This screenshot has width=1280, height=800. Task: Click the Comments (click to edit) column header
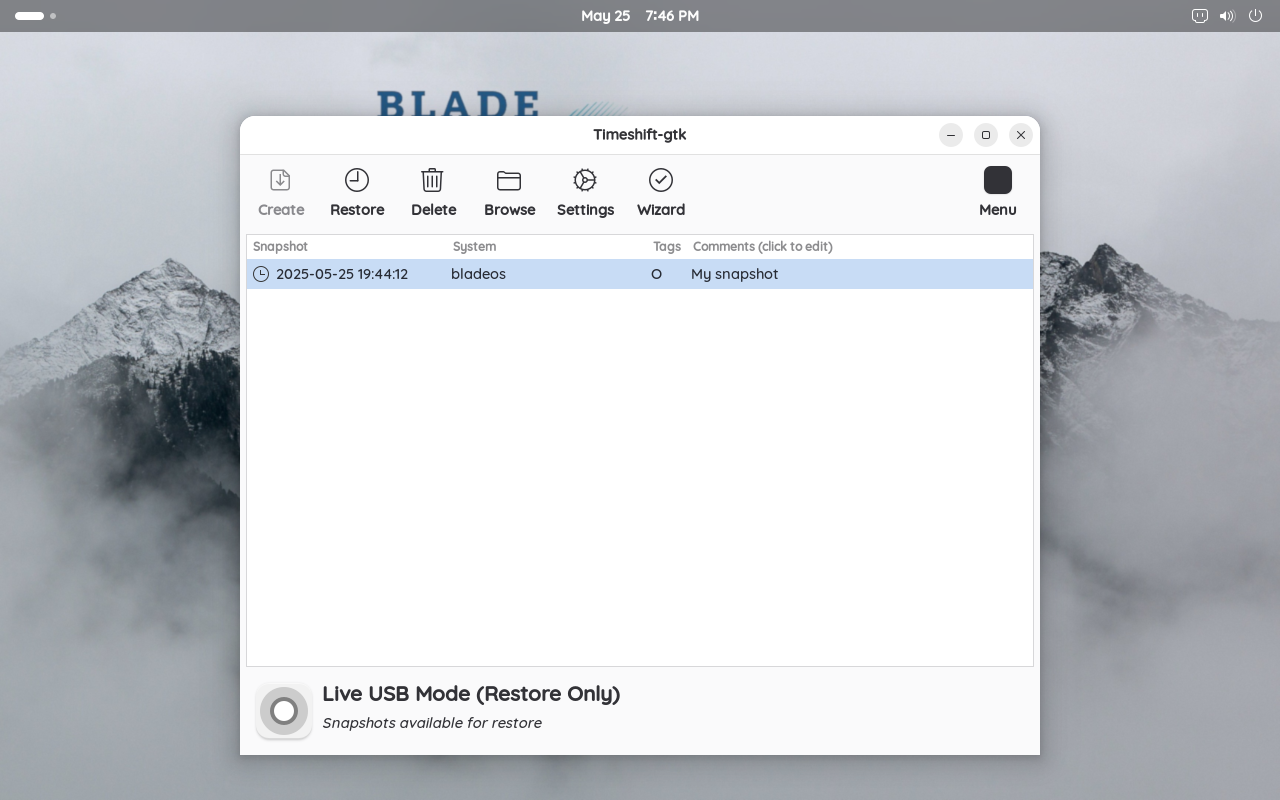tap(763, 247)
